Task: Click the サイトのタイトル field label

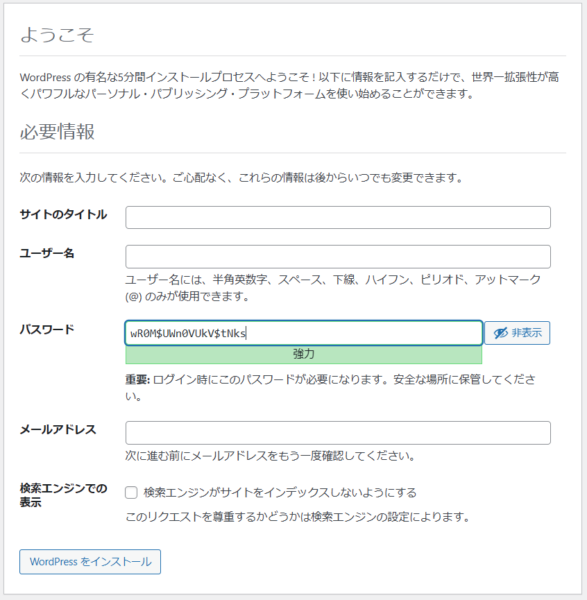Action: pyautogui.click(x=63, y=214)
